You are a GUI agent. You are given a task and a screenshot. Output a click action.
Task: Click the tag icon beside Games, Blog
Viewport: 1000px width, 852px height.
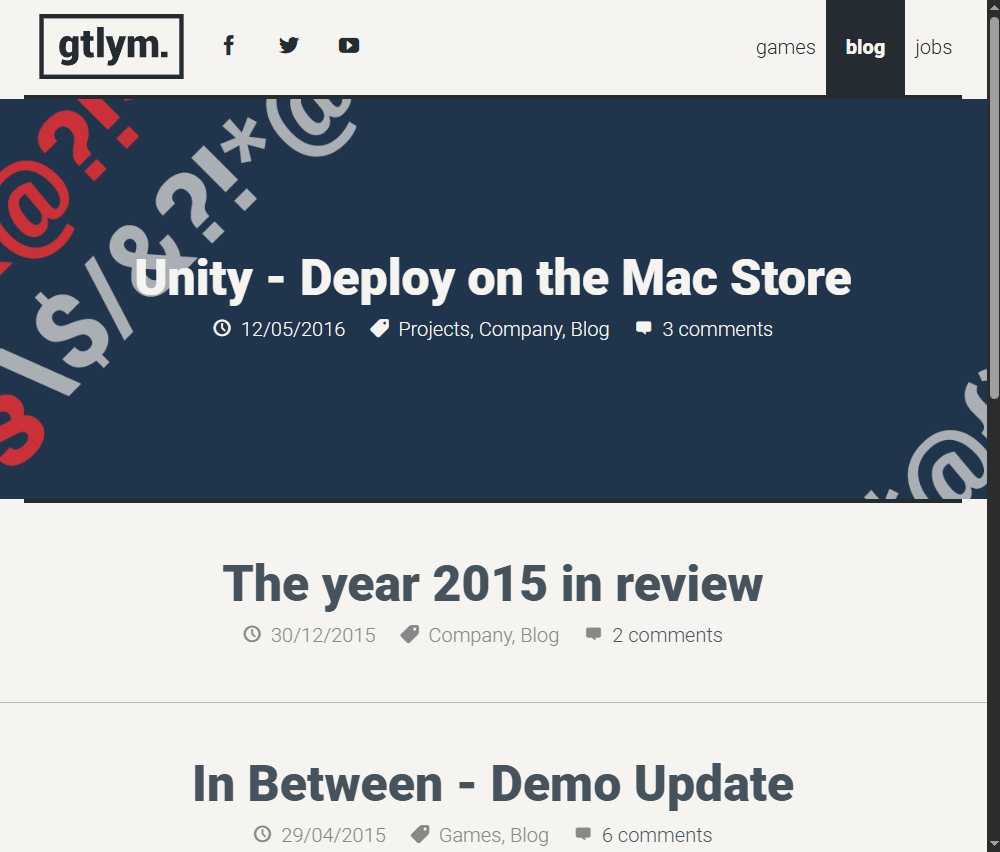point(420,834)
